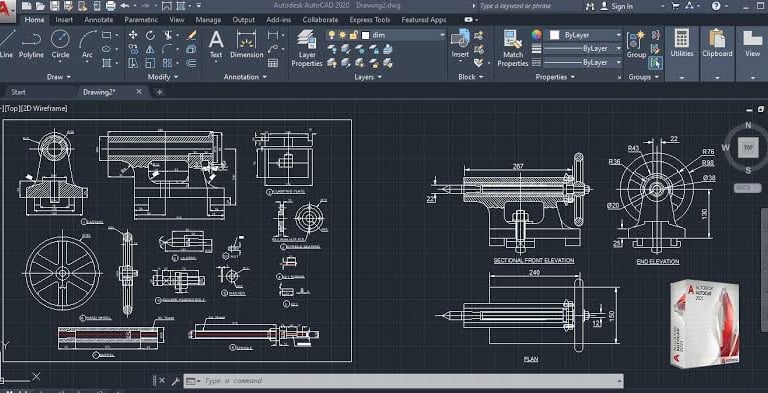Click the Undo arrow in quick access toolbar
Image resolution: width=768 pixels, height=393 pixels.
(x=125, y=6)
